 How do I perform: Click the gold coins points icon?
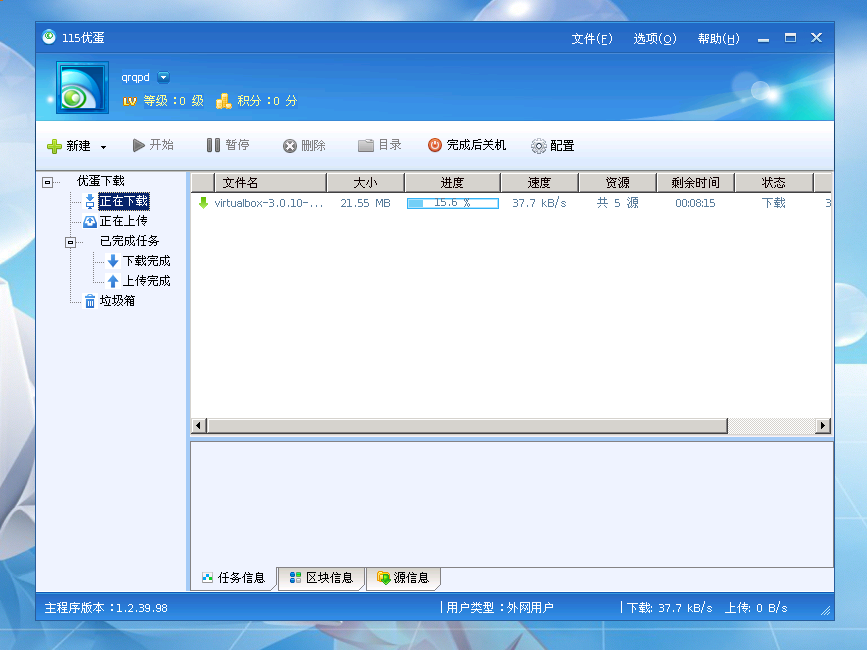point(223,101)
